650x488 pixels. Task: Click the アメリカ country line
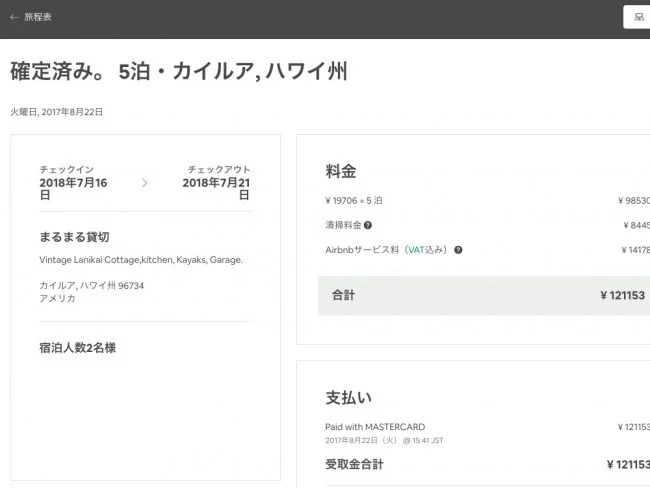click(x=57, y=299)
